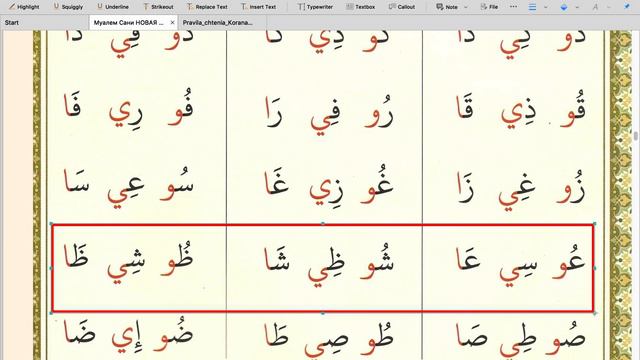Click the font style A icon
The width and height of the screenshot is (640, 360).
[x=595, y=7]
